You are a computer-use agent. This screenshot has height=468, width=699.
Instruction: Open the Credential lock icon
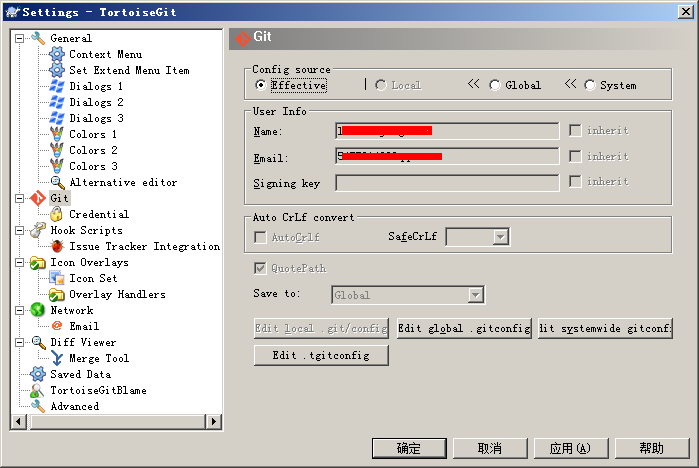coord(57,214)
